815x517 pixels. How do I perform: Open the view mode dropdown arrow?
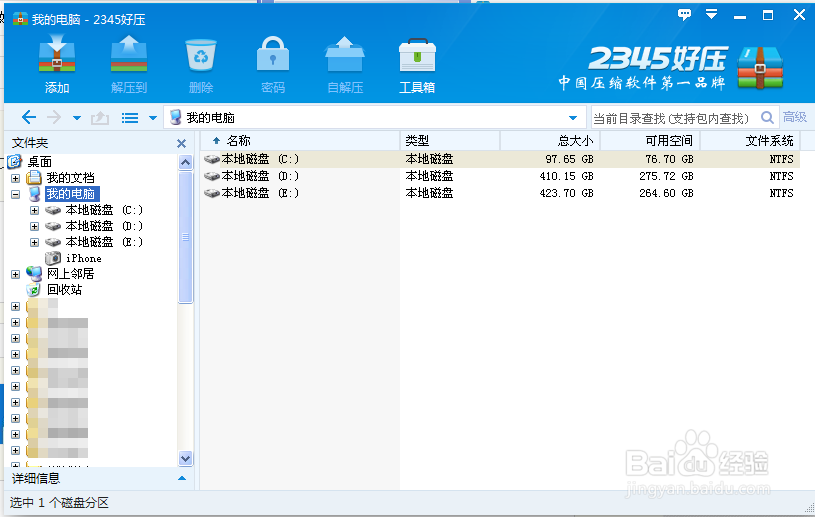tap(153, 118)
